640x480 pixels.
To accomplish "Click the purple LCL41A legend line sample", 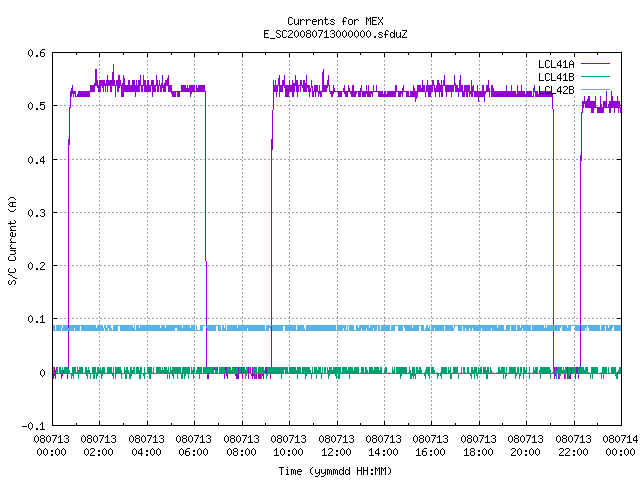I will tap(595, 64).
